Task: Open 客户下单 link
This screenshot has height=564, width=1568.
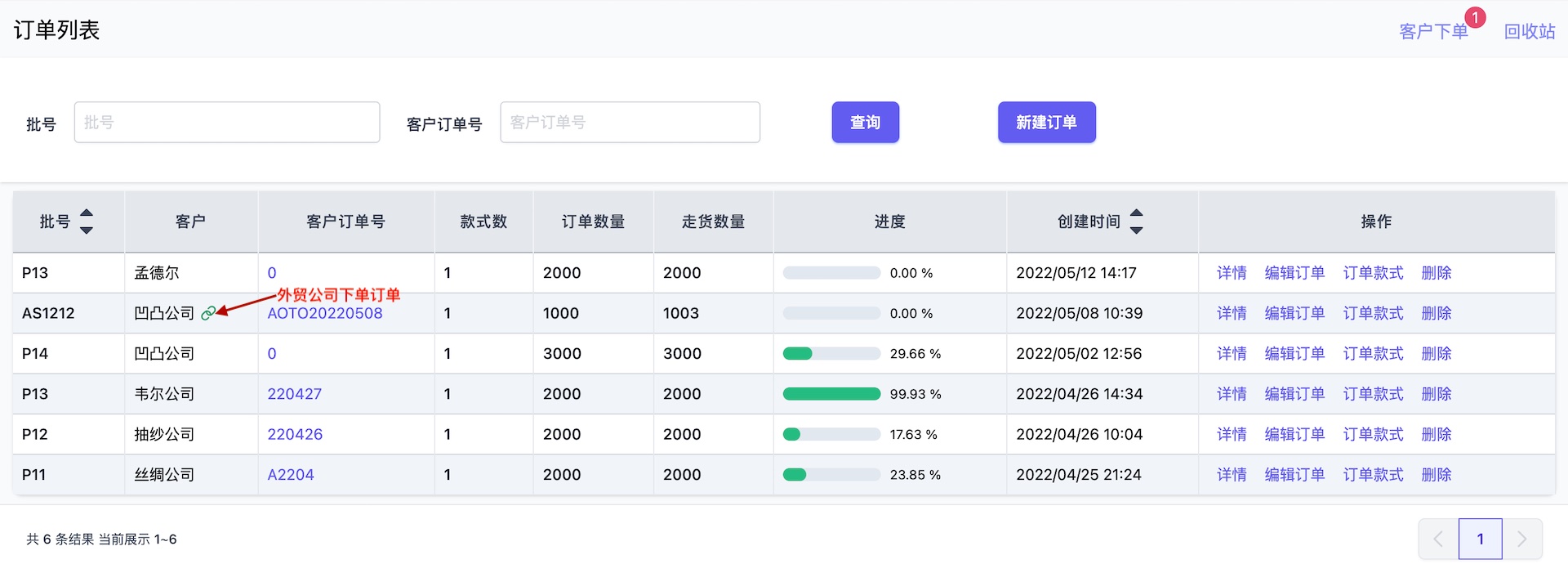Action: click(x=1433, y=31)
